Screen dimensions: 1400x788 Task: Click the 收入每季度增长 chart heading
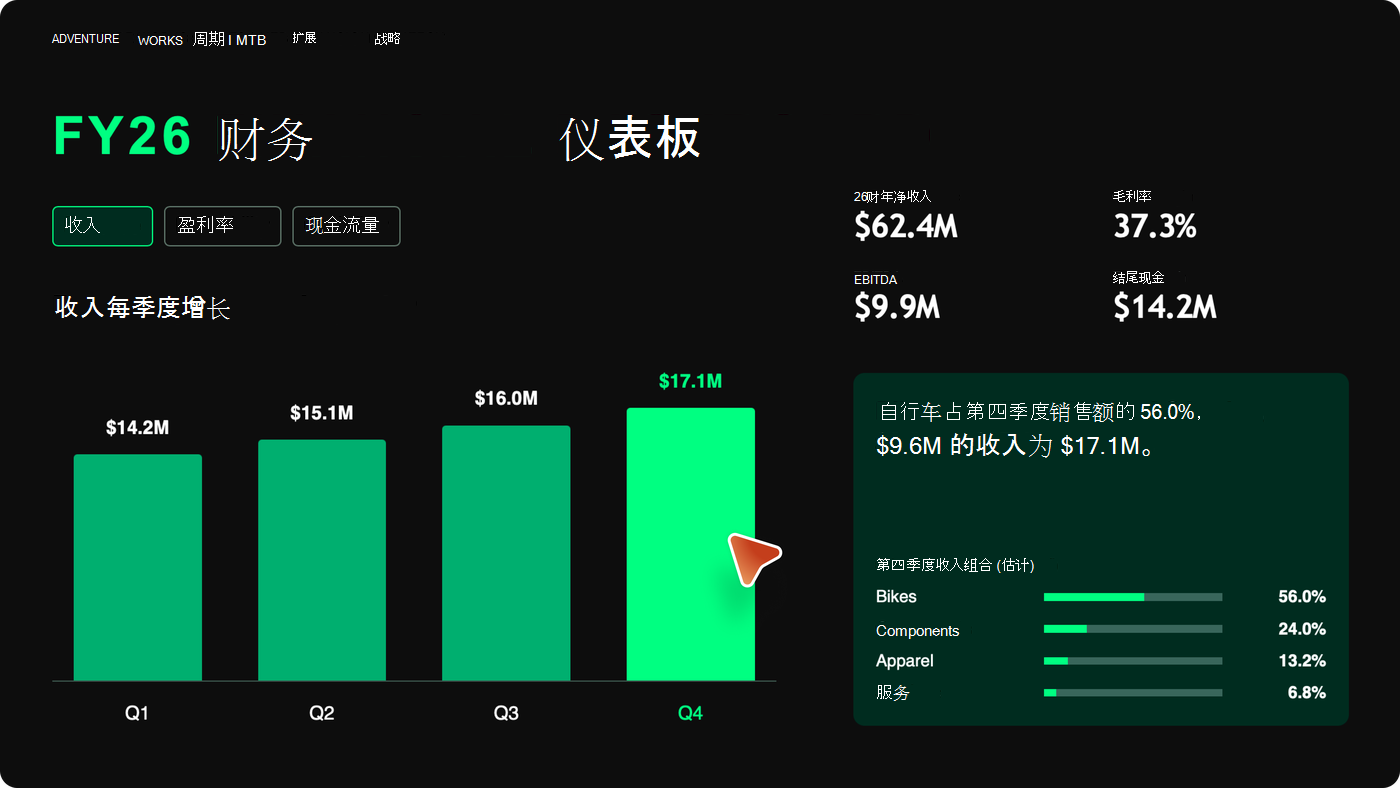[143, 308]
